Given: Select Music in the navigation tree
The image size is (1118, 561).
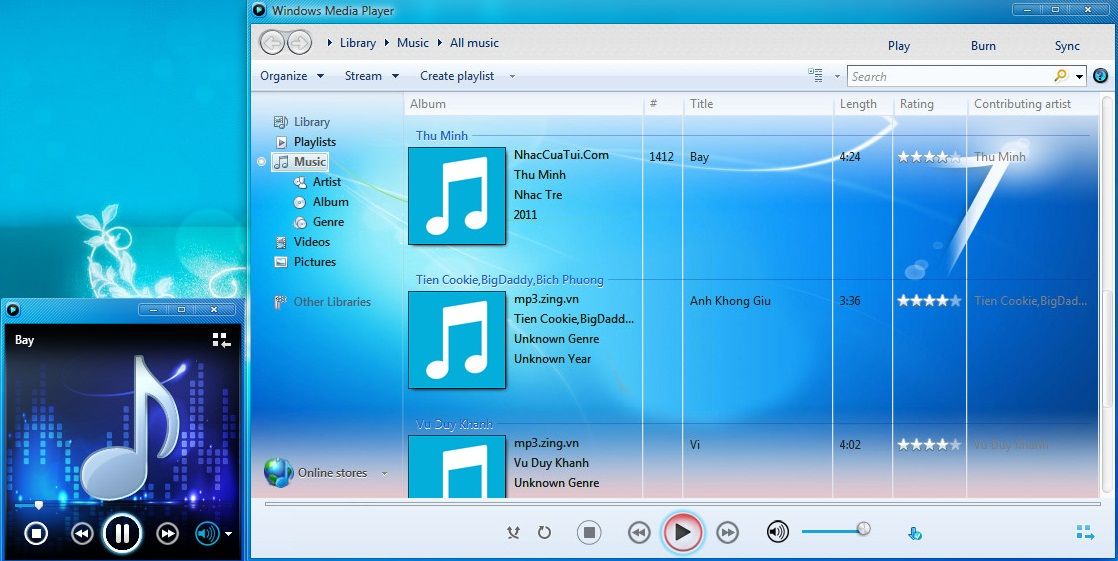Looking at the screenshot, I should click(x=301, y=162).
